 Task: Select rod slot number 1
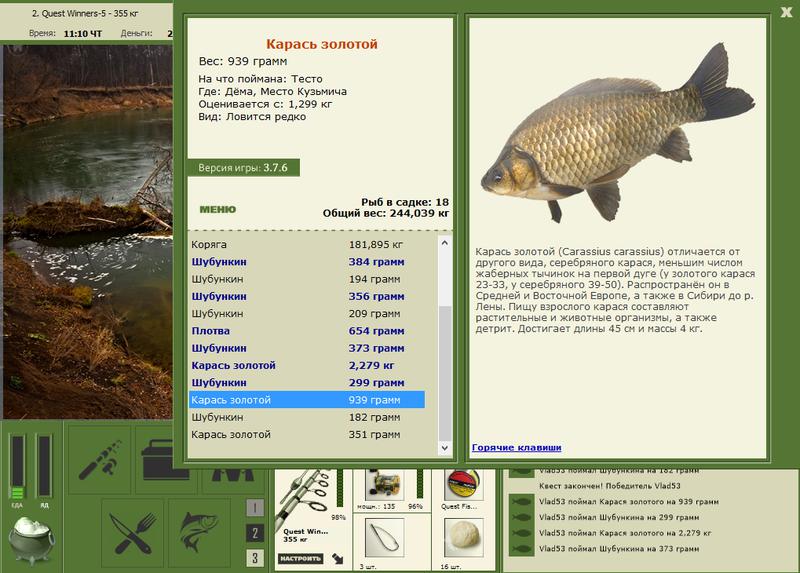[x=255, y=507]
